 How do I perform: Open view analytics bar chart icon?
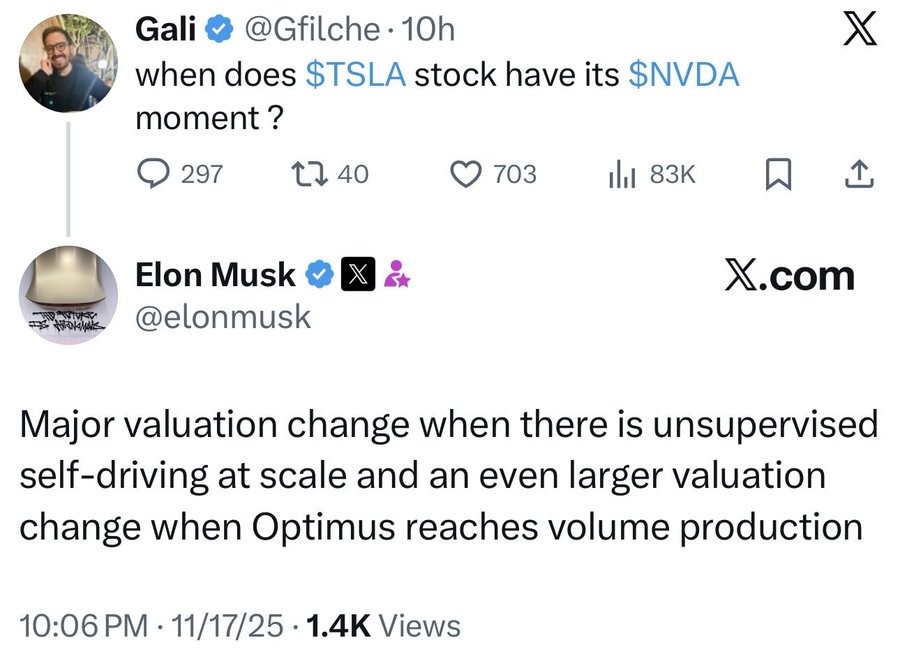623,175
